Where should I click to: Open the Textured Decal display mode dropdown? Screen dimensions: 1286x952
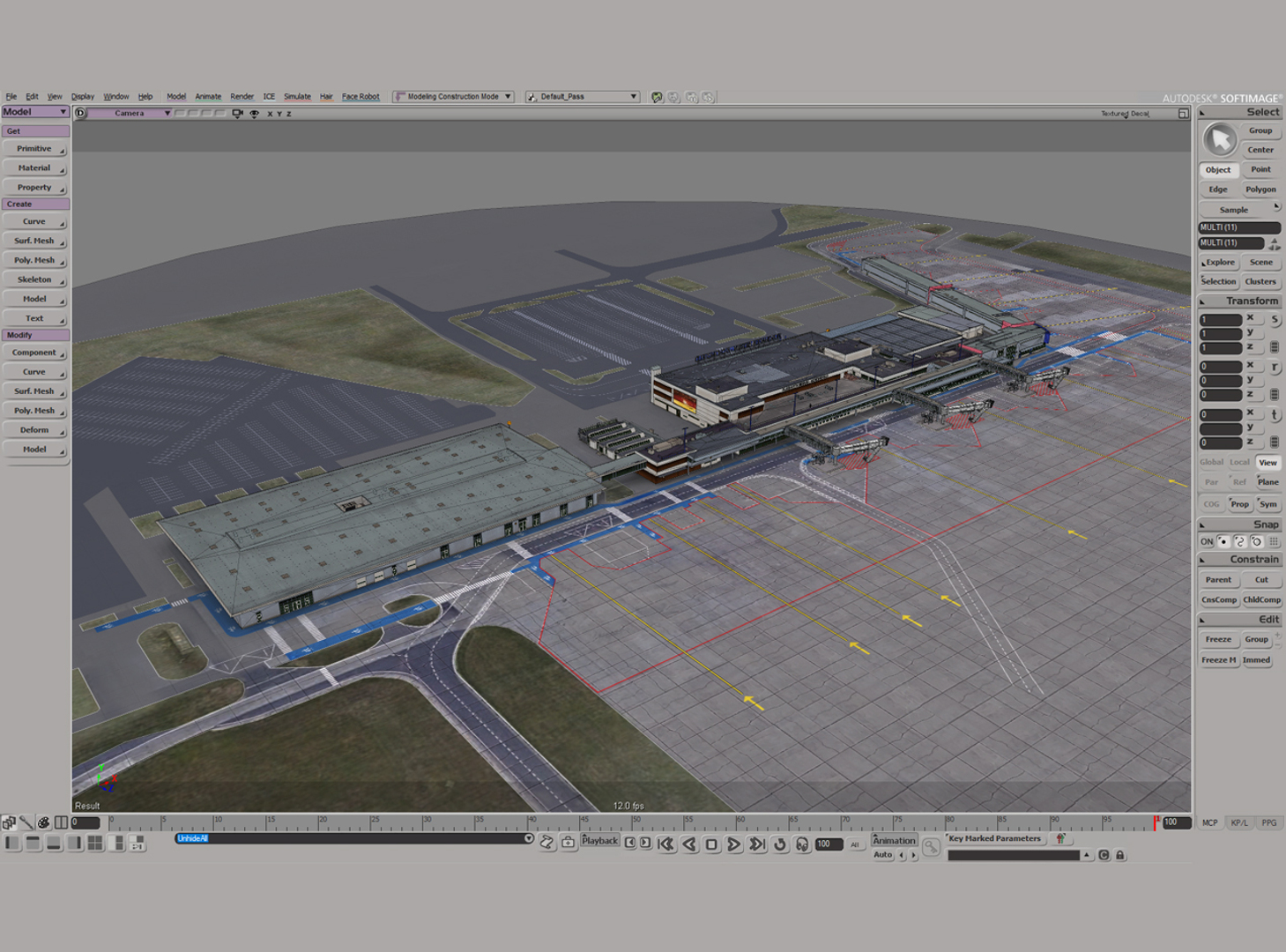[1125, 114]
